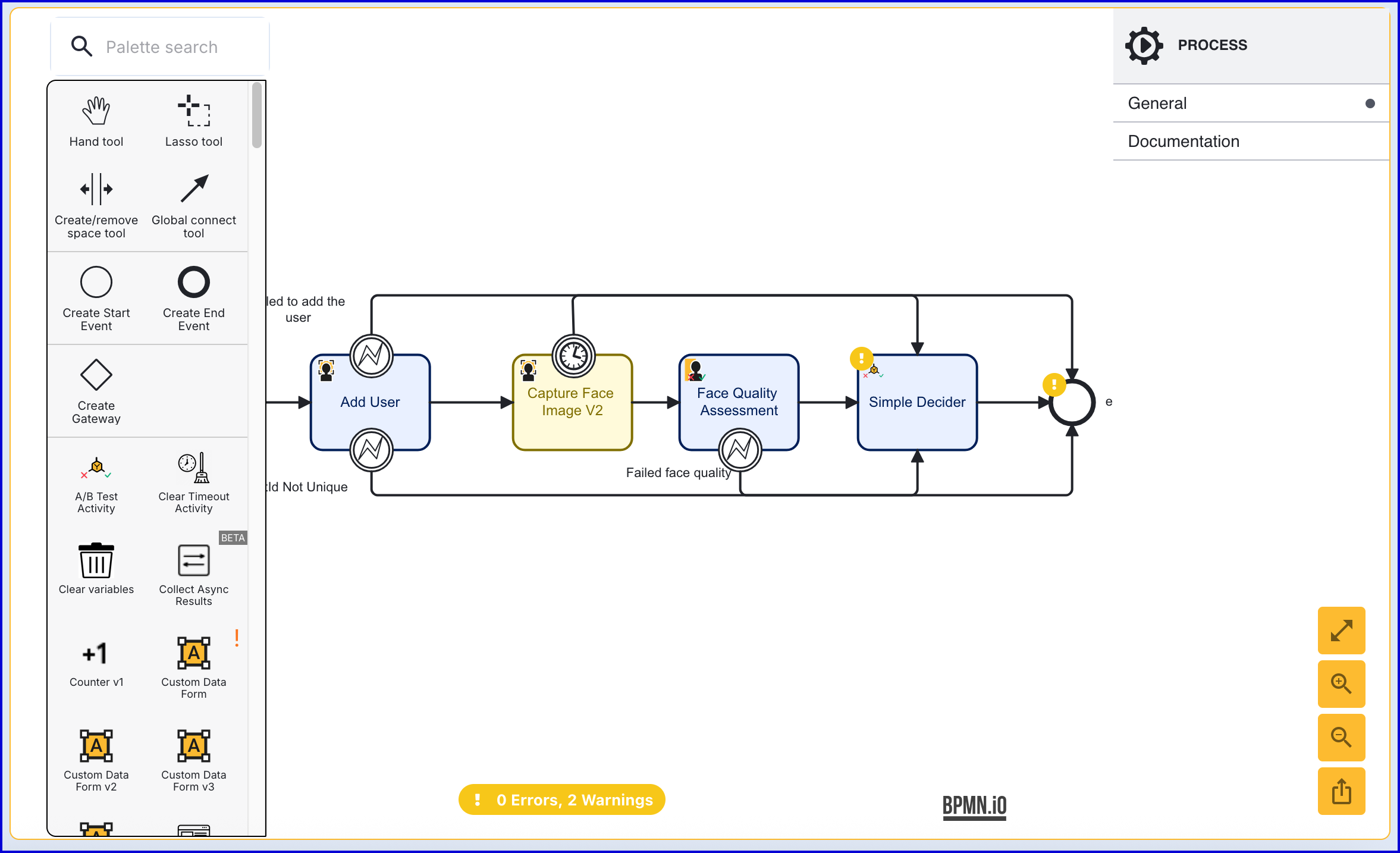1400x853 pixels.
Task: Click the zoom in button
Action: [1341, 684]
